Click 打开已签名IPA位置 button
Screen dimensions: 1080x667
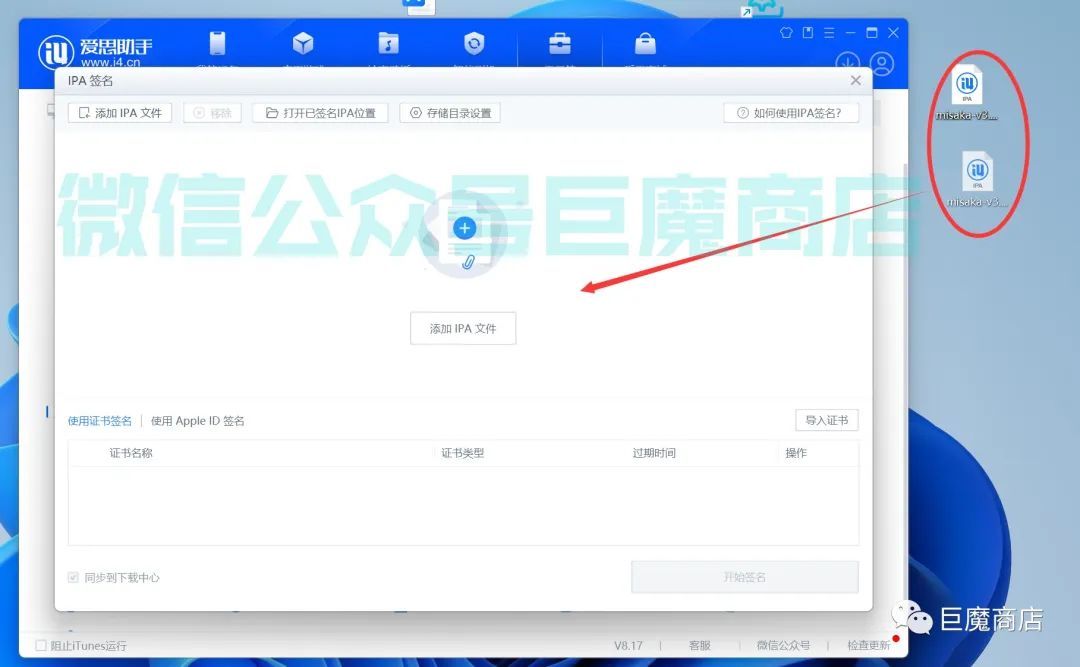[320, 112]
